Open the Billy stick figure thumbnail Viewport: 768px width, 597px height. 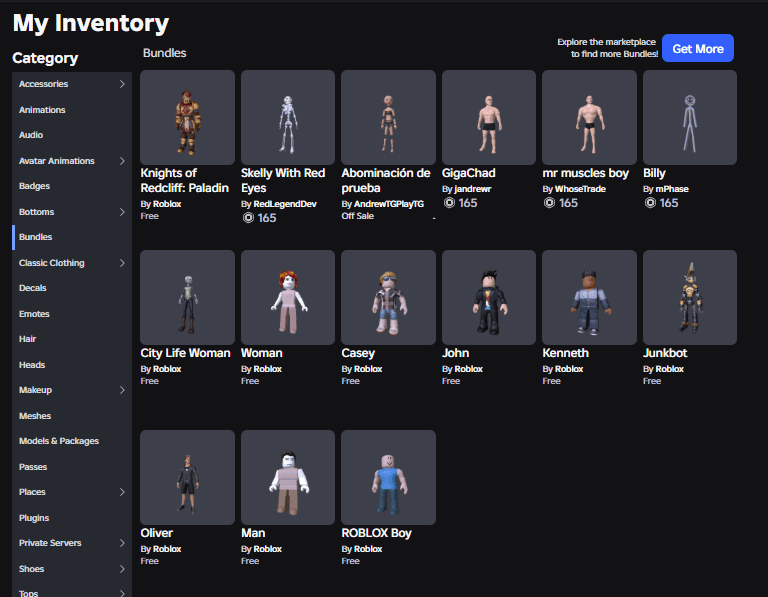point(690,118)
